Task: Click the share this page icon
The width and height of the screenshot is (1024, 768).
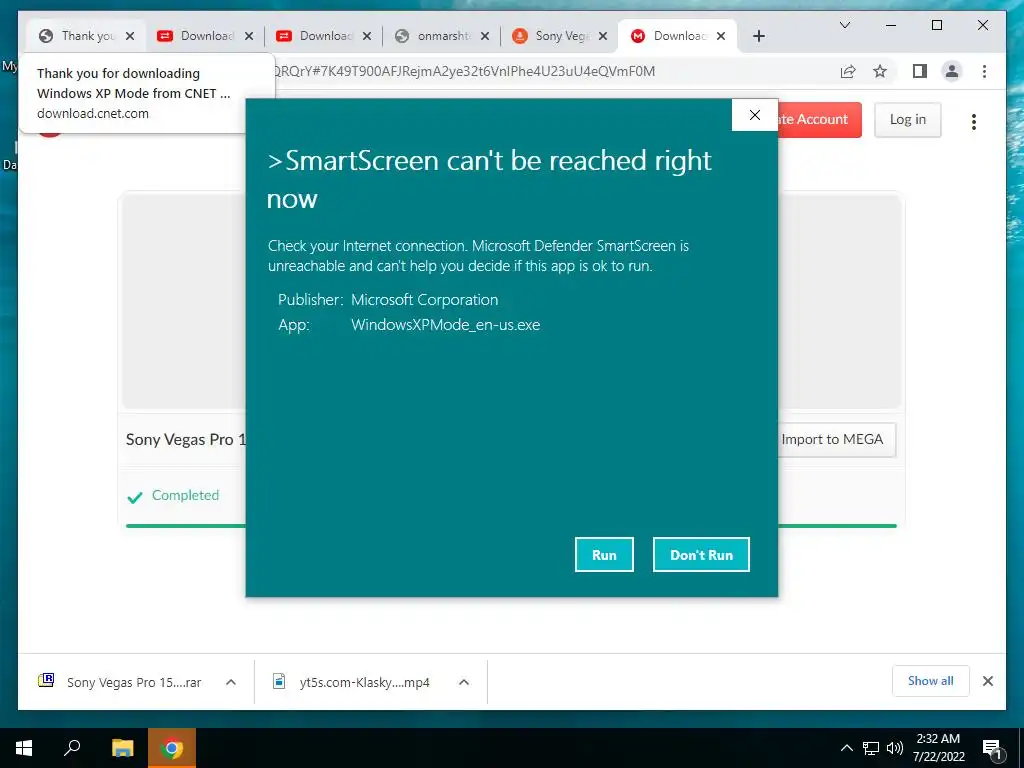Action: click(848, 71)
